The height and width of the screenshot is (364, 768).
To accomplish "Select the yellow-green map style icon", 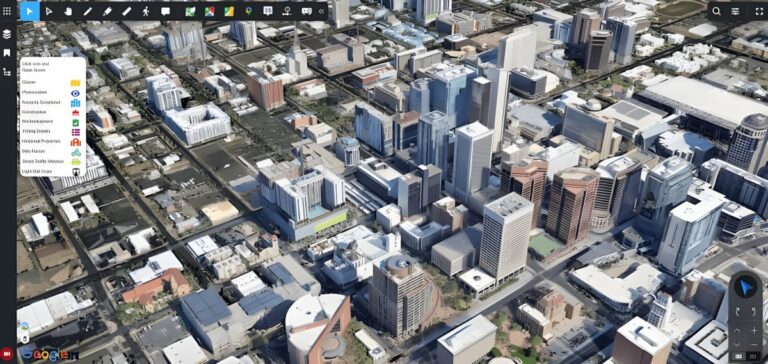I will [x=229, y=11].
